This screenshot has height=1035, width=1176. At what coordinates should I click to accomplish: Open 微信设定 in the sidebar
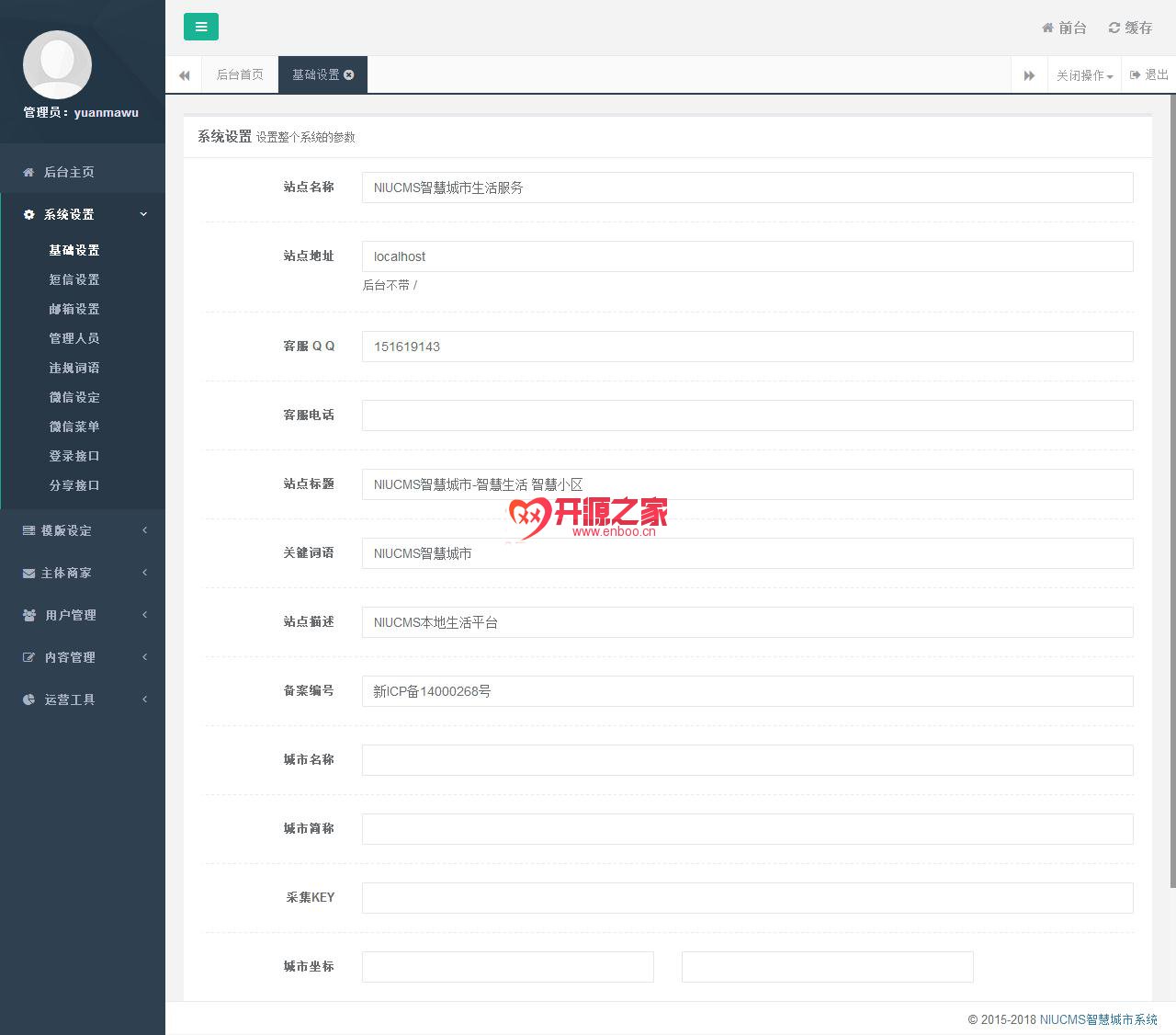tap(74, 397)
